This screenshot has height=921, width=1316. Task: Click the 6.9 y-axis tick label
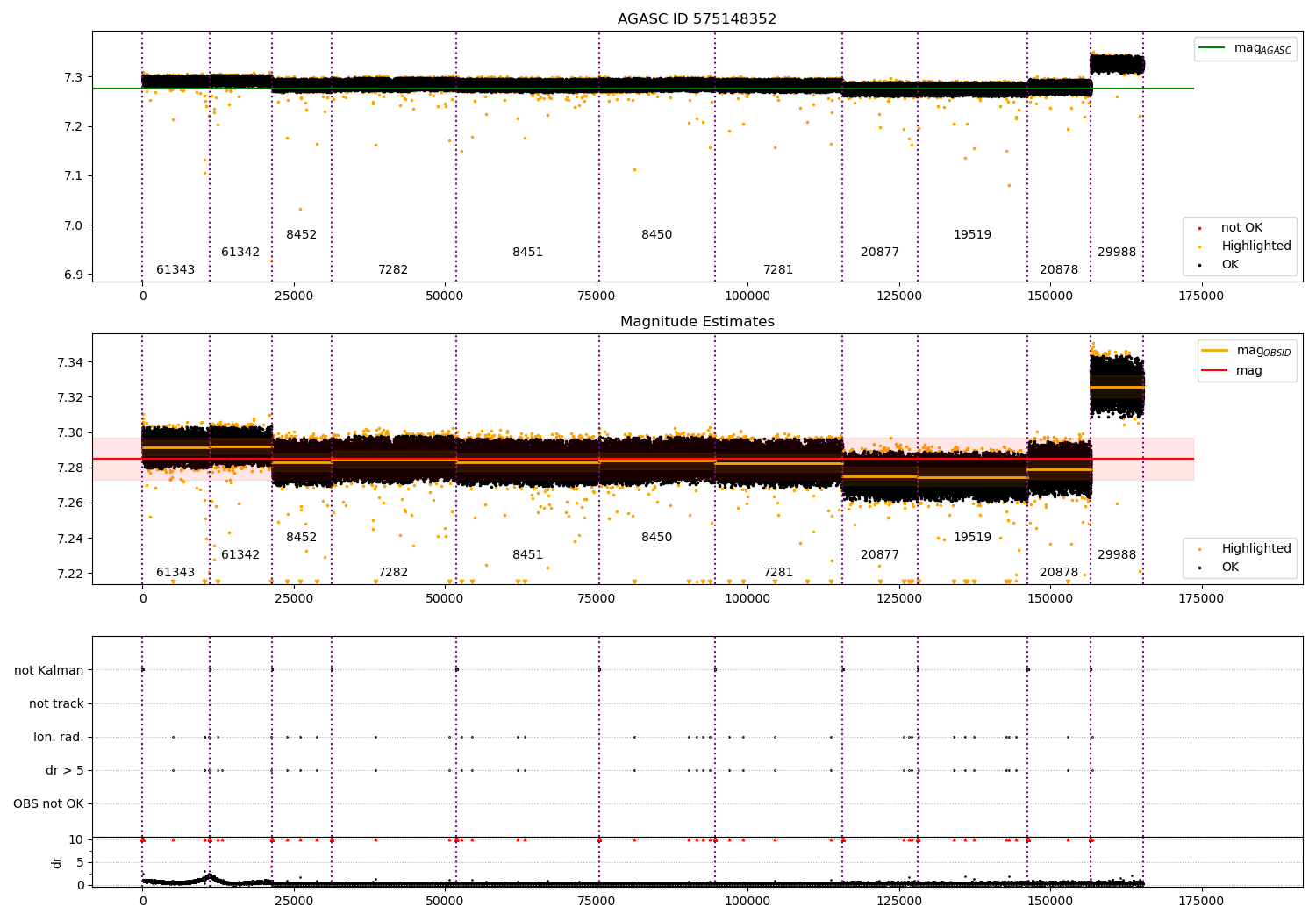[x=74, y=275]
